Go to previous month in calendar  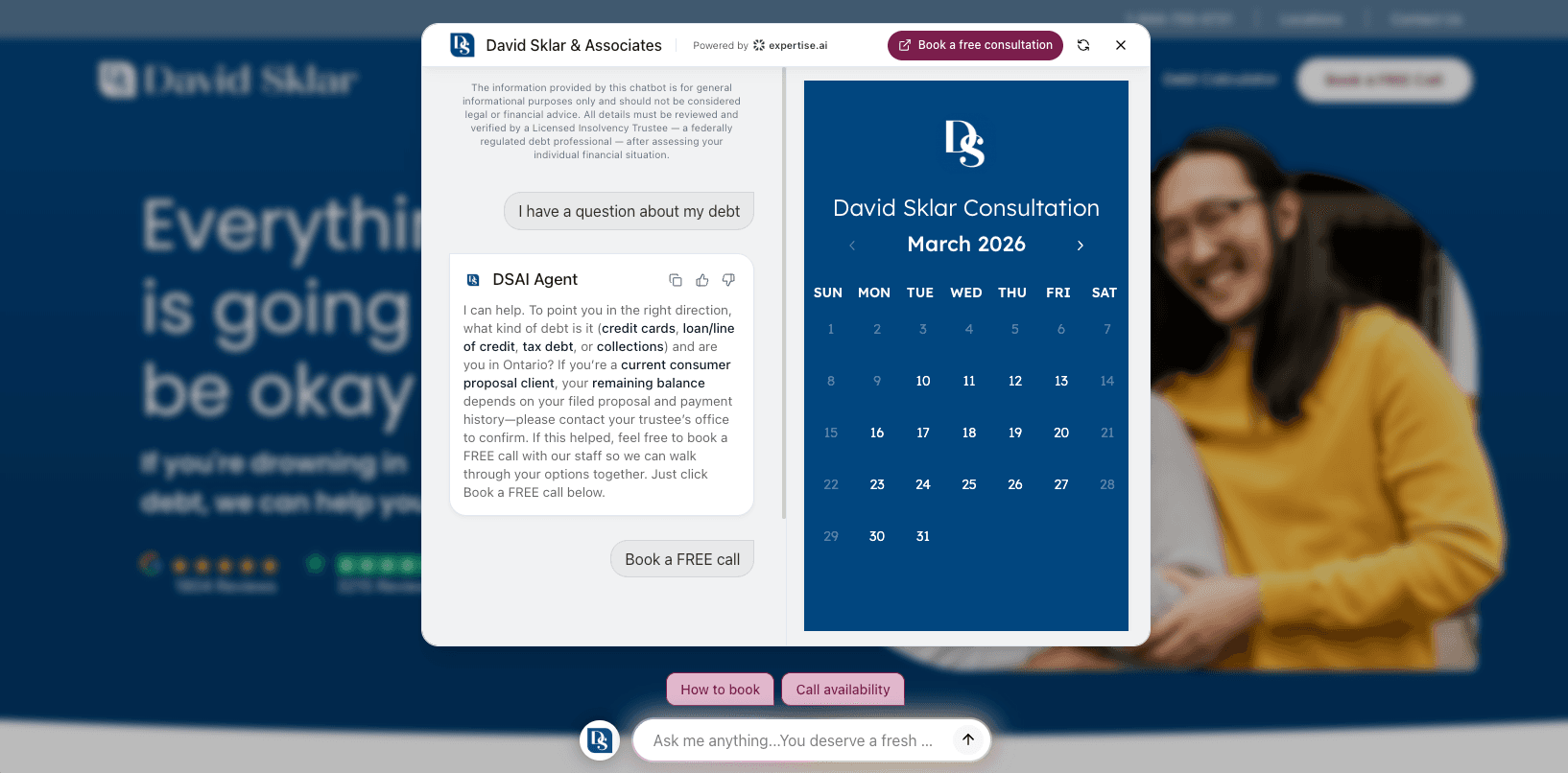click(852, 246)
